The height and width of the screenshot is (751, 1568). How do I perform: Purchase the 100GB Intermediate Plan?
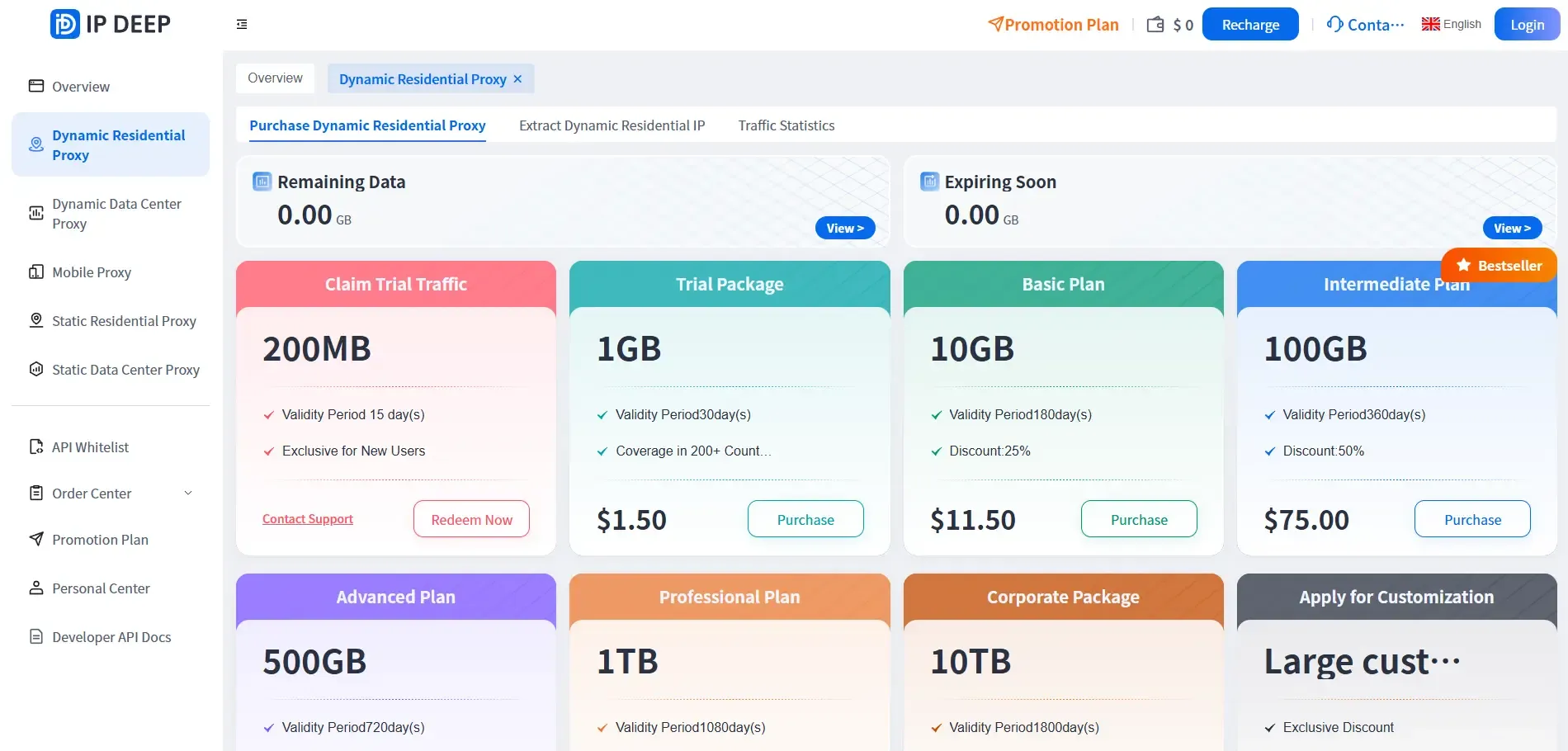(x=1471, y=519)
